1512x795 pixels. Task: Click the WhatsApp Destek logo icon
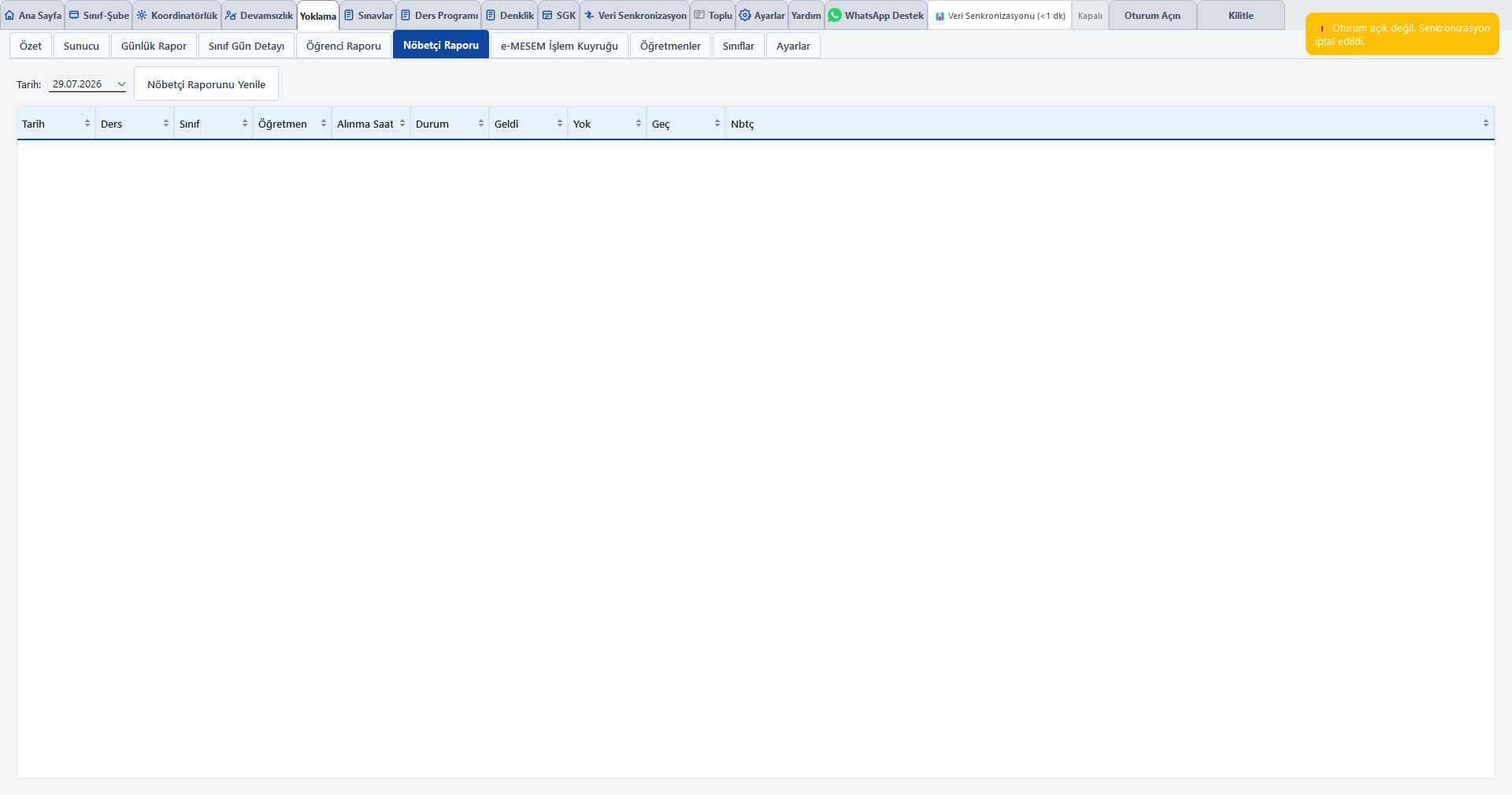pyautogui.click(x=835, y=15)
